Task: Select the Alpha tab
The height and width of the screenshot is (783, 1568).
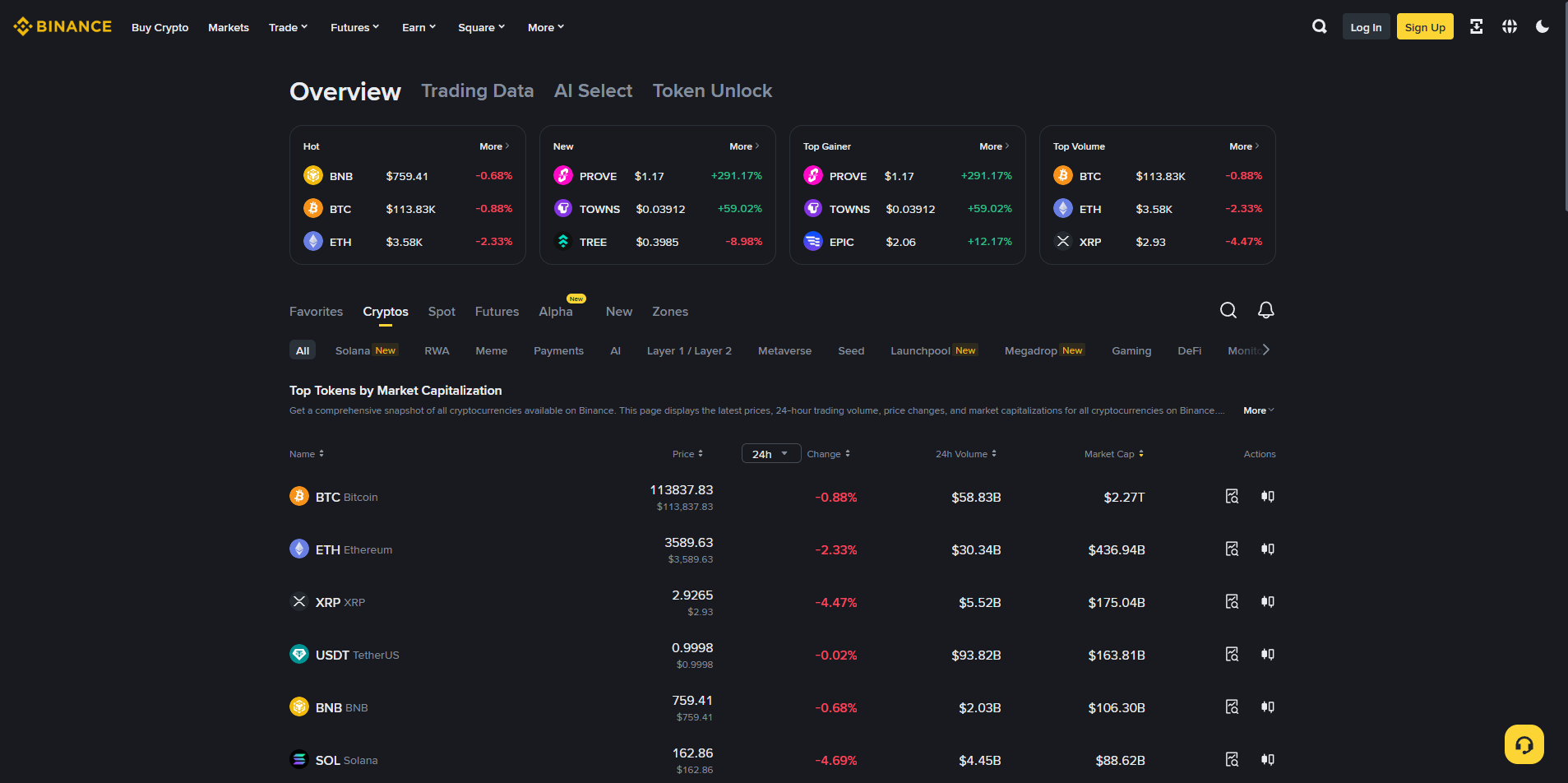Action: coord(556,312)
